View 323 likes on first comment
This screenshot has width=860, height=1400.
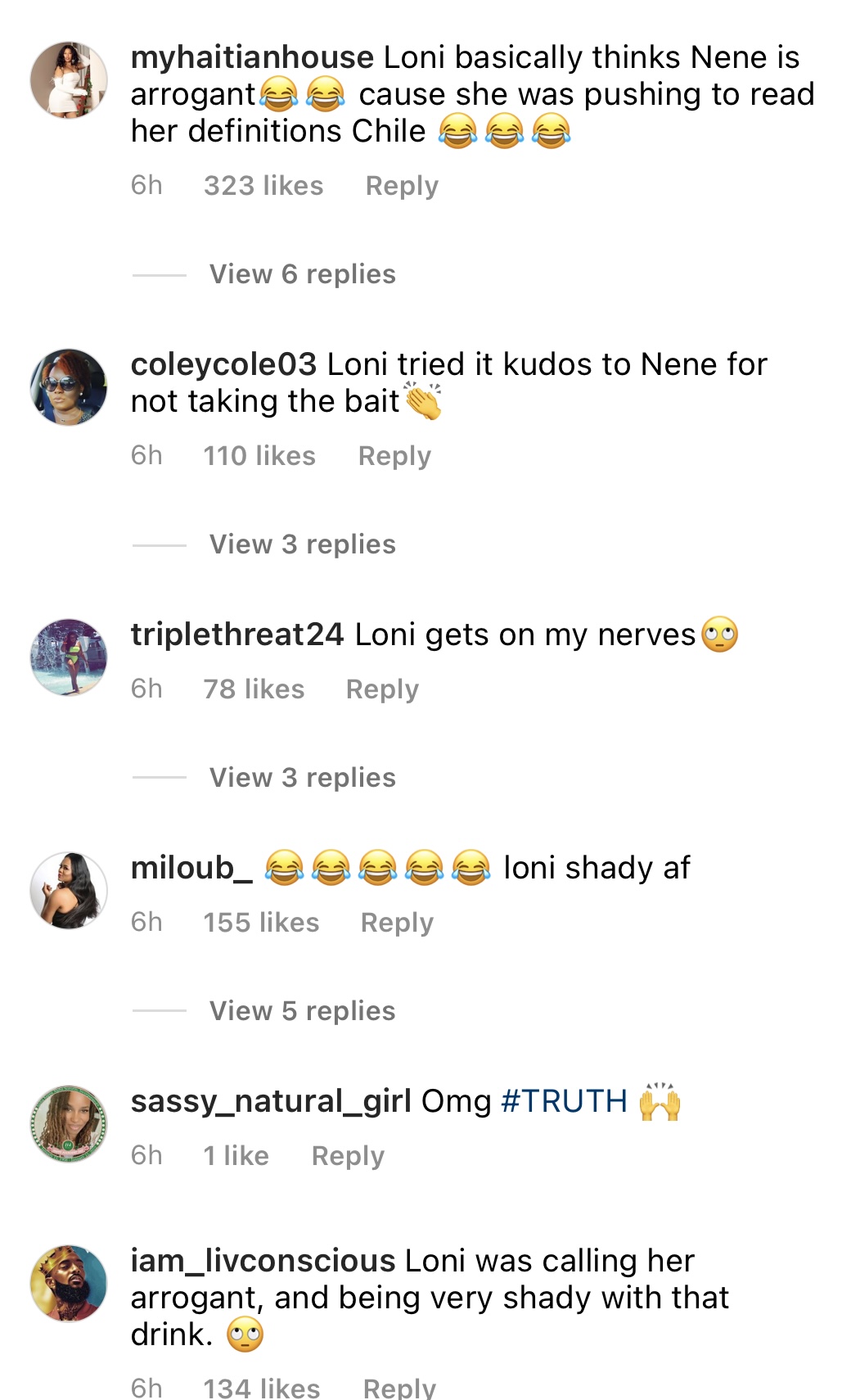pyautogui.click(x=263, y=186)
